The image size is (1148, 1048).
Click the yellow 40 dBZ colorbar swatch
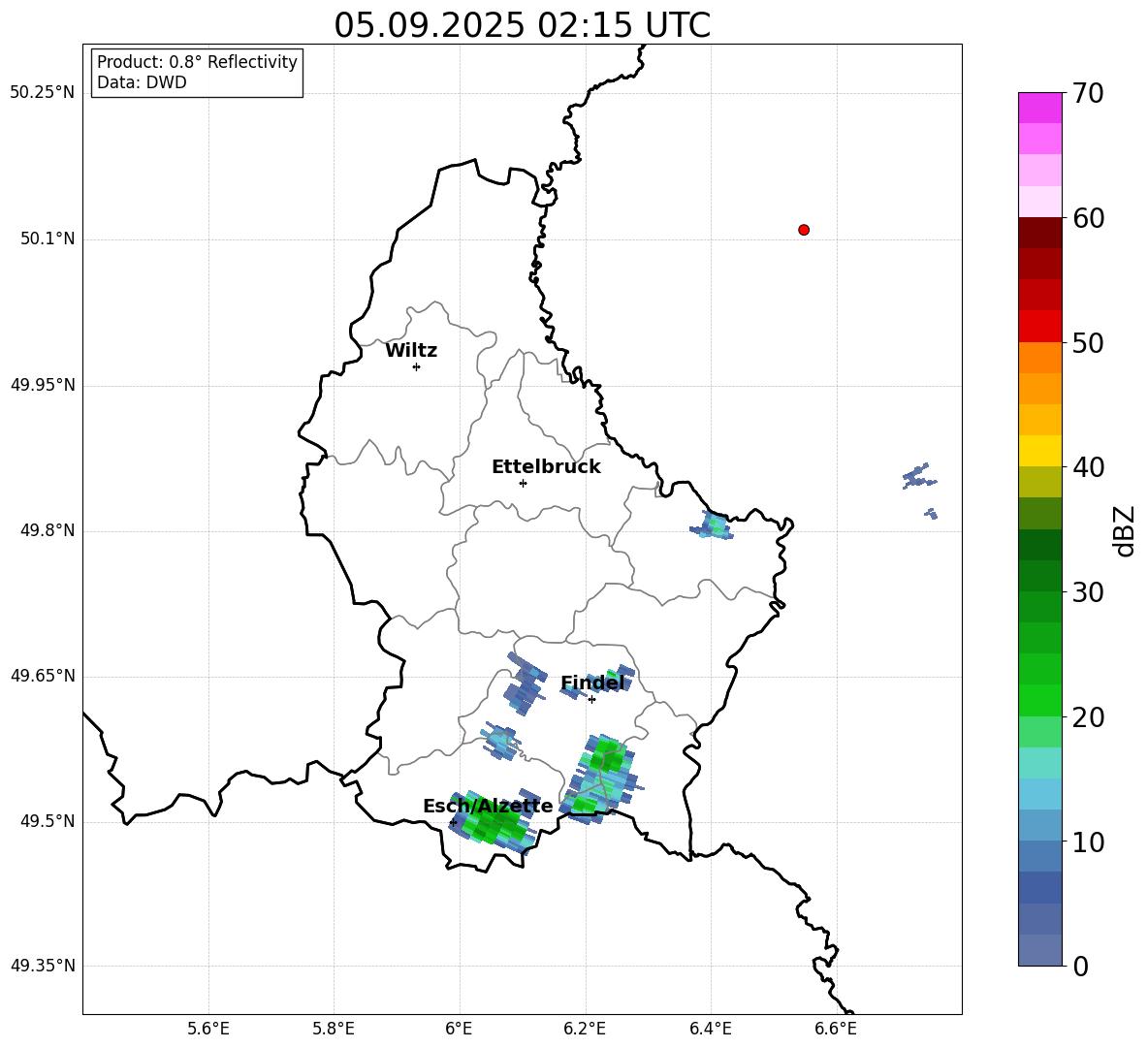(x=1039, y=451)
